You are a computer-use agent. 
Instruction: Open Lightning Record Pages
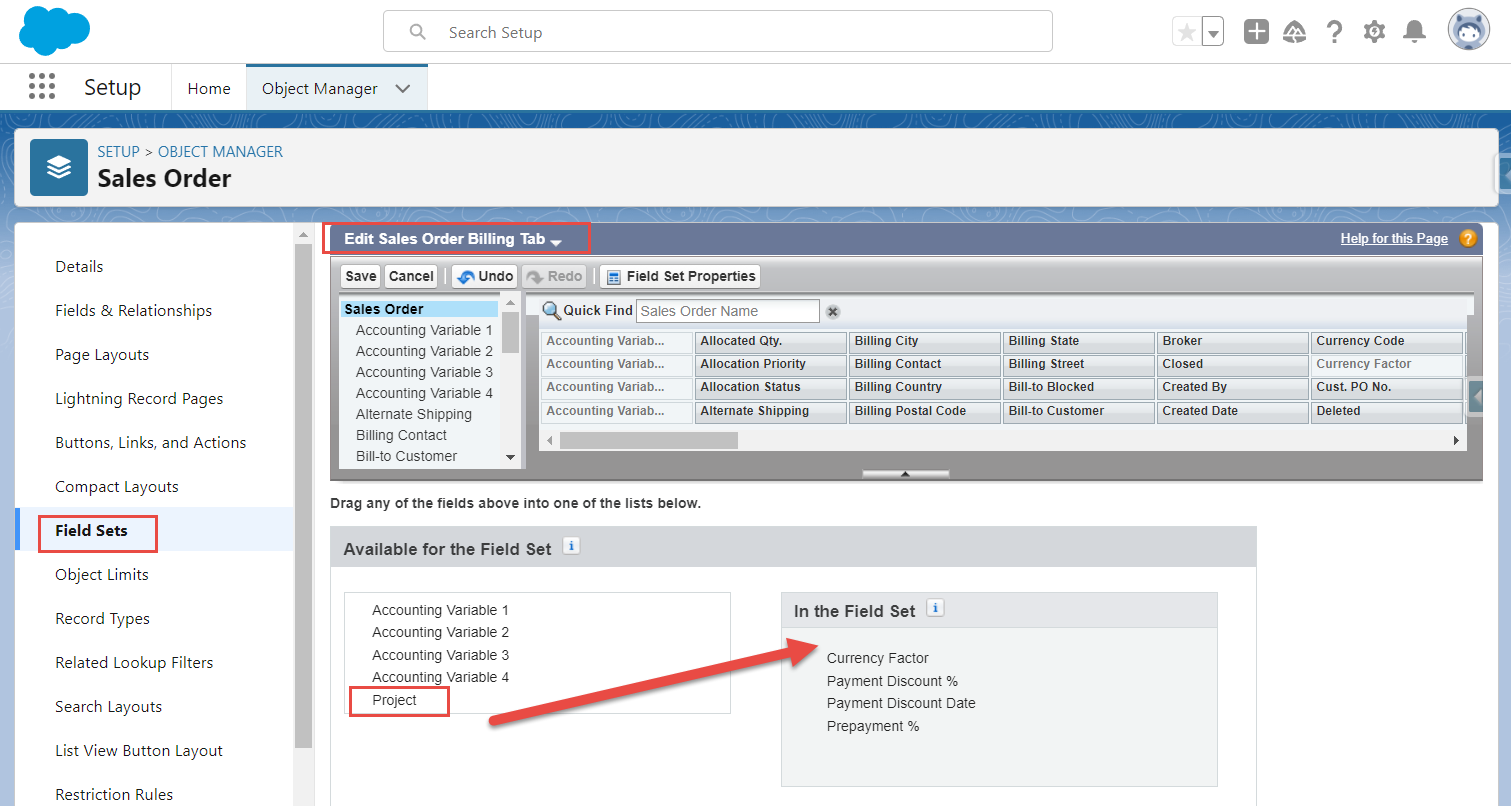point(139,398)
